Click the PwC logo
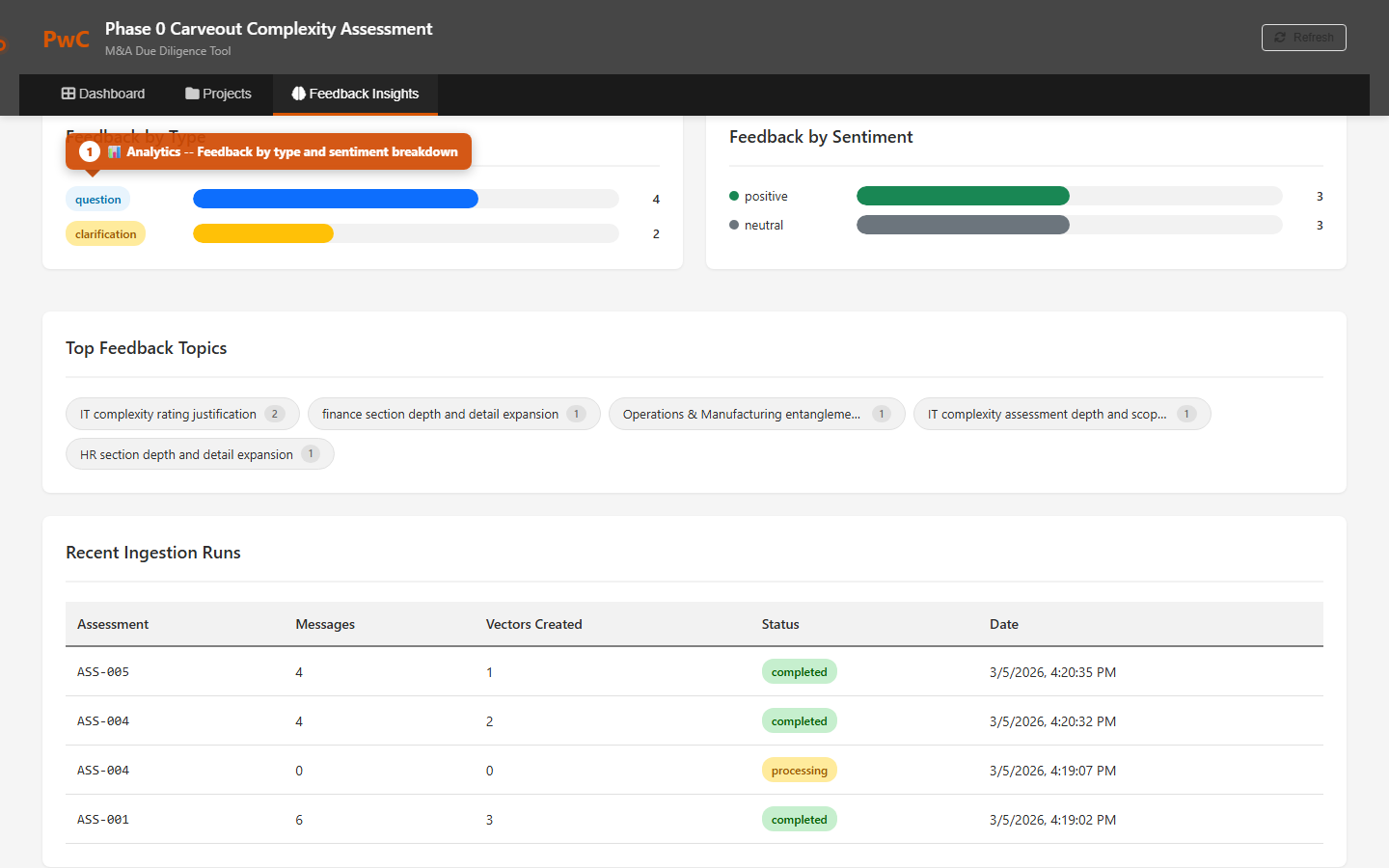 (65, 39)
